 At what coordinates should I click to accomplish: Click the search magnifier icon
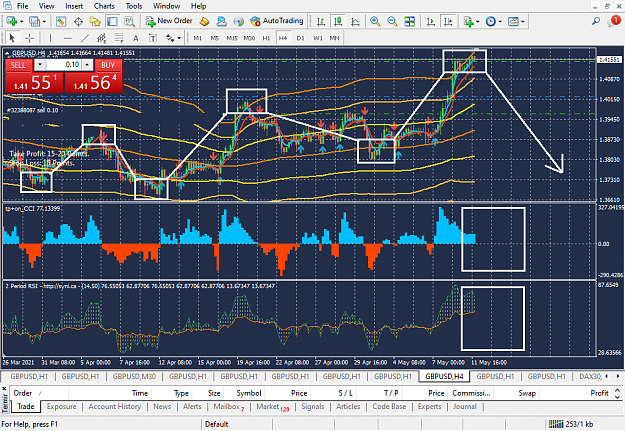[596, 21]
